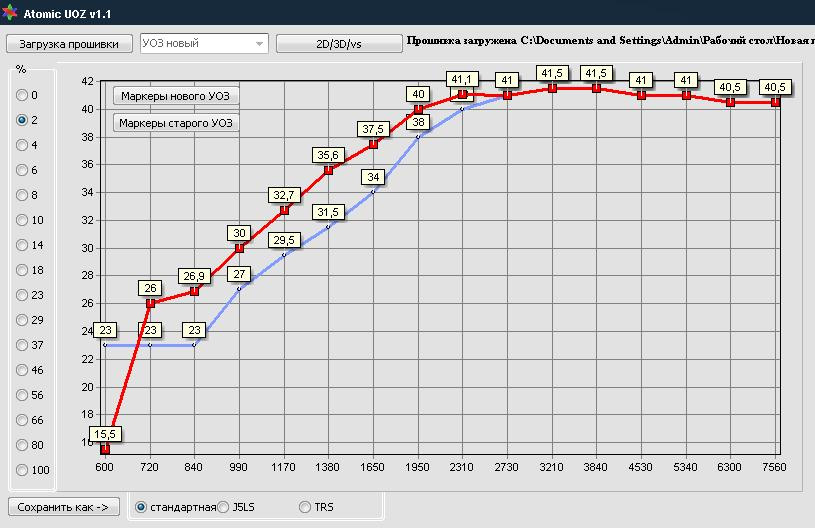Click the Загрузка прошивки button
The height and width of the screenshot is (528, 815).
click(69, 44)
